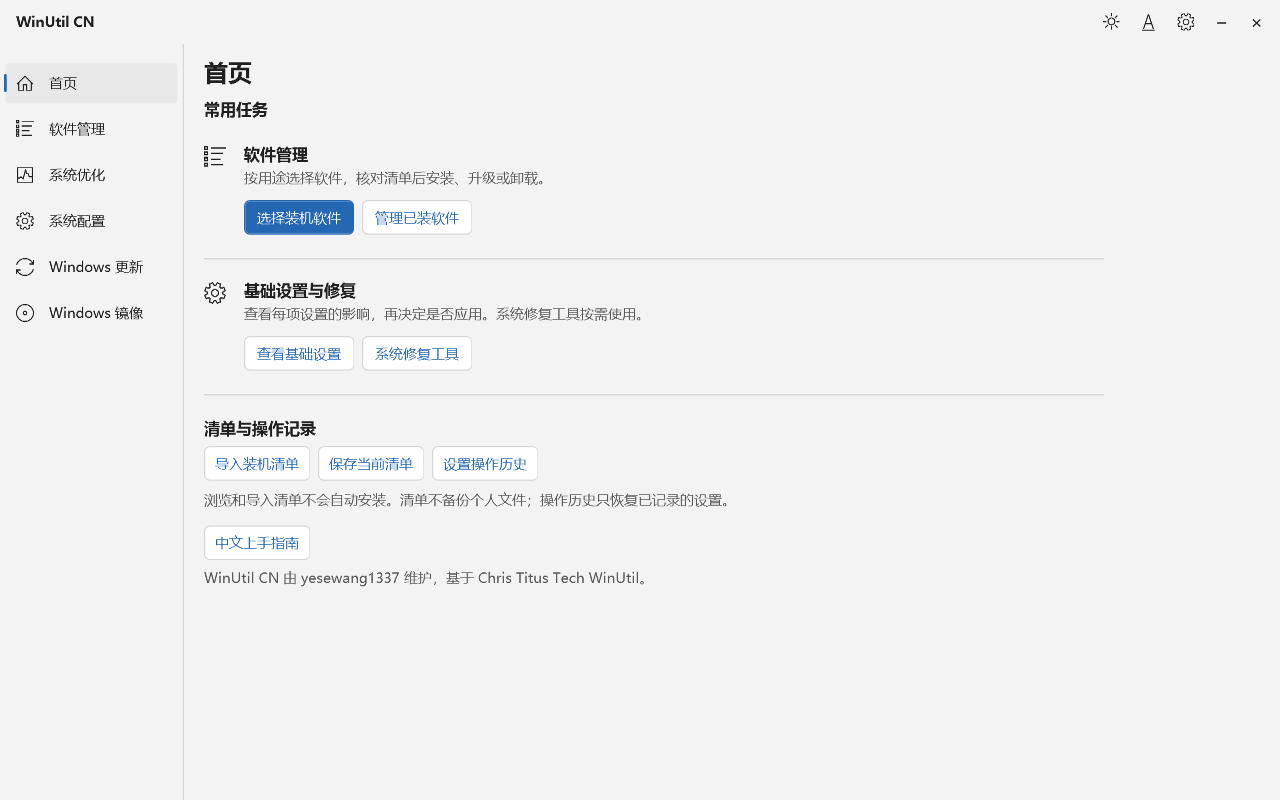Select the Windows 镜像 sidebar tab
Image resolution: width=1280 pixels, height=800 pixels.
pos(91,313)
